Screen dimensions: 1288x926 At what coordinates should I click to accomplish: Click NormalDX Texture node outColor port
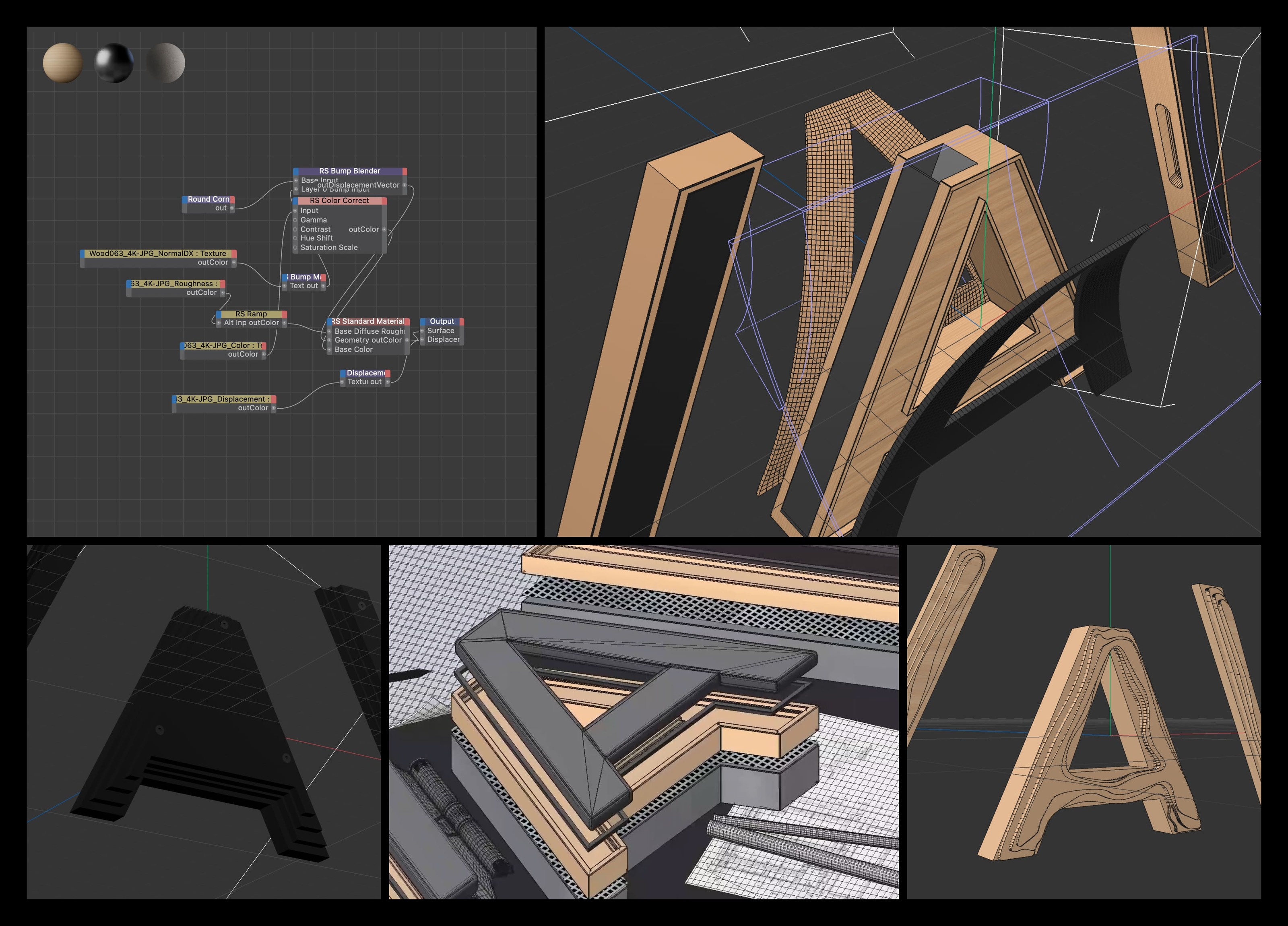233,263
